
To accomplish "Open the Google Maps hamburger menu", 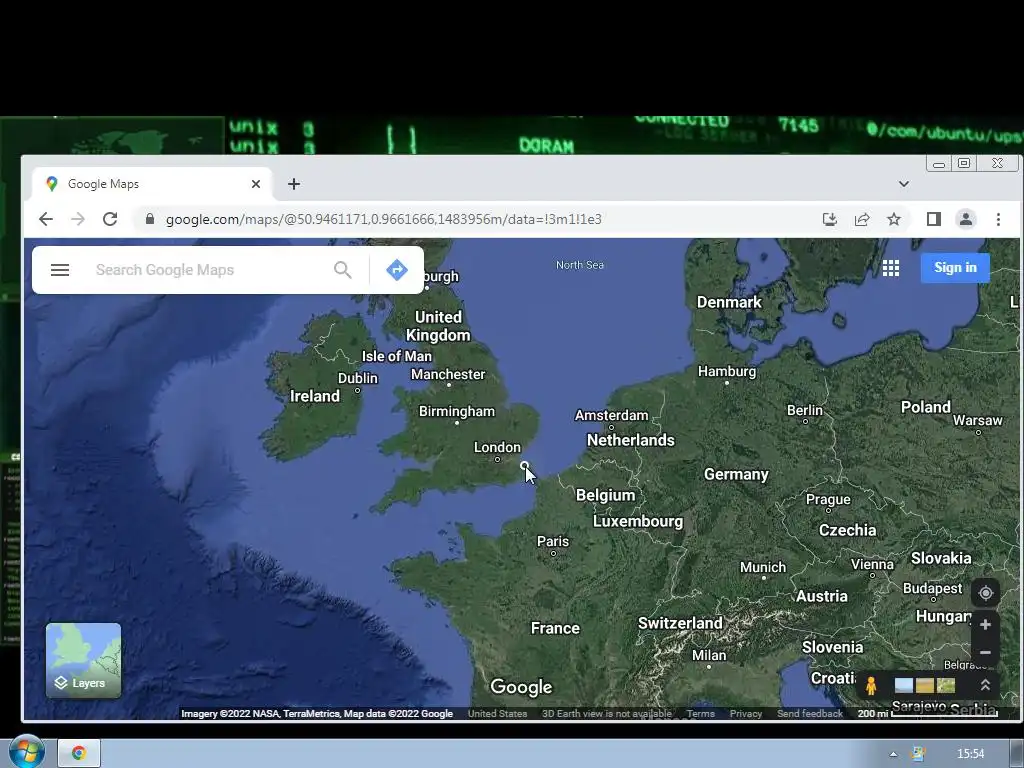I will click(59, 270).
